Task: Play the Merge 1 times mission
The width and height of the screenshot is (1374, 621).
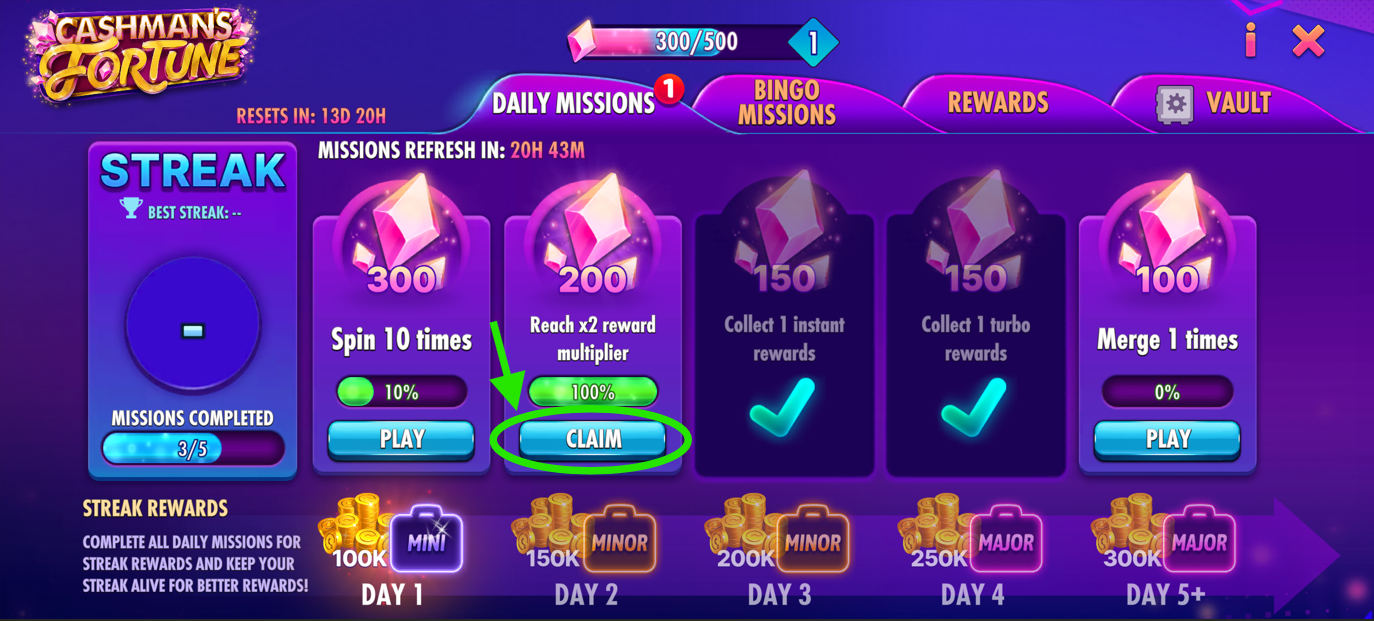Action: tap(1167, 439)
